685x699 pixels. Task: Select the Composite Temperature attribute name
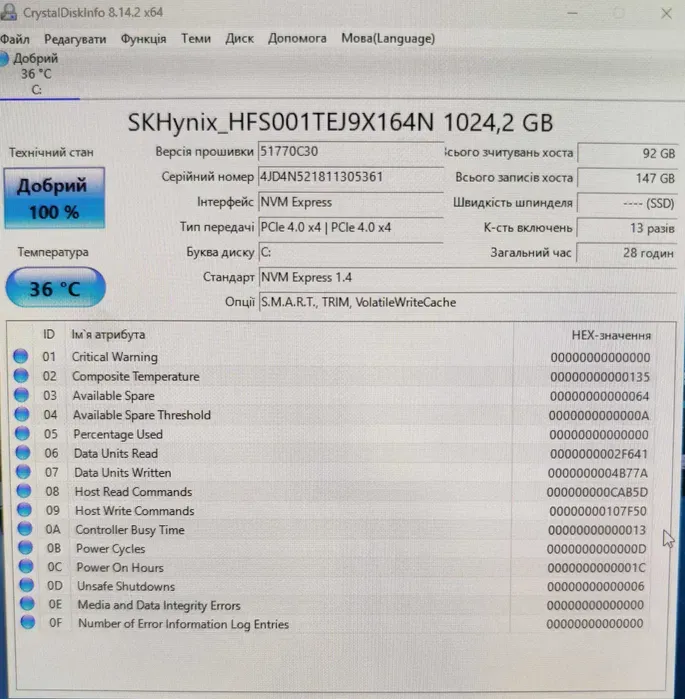135,376
